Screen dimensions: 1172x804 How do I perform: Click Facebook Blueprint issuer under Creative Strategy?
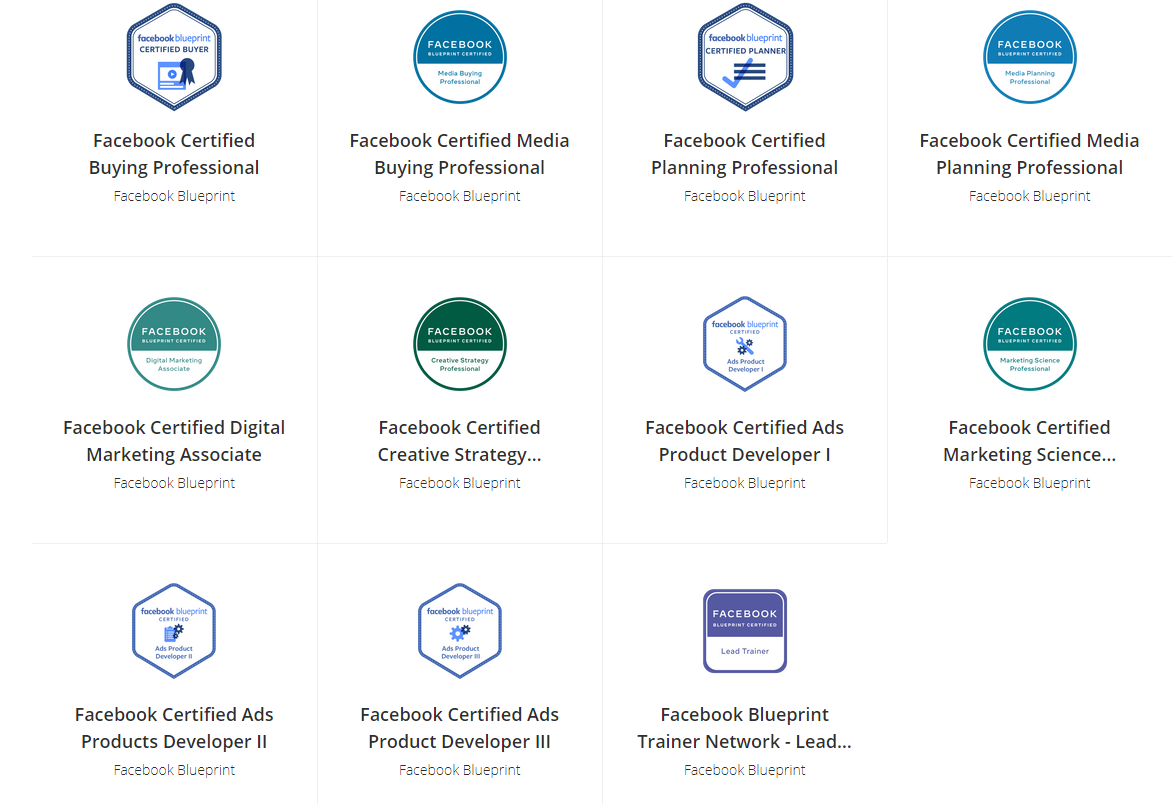[x=460, y=483]
